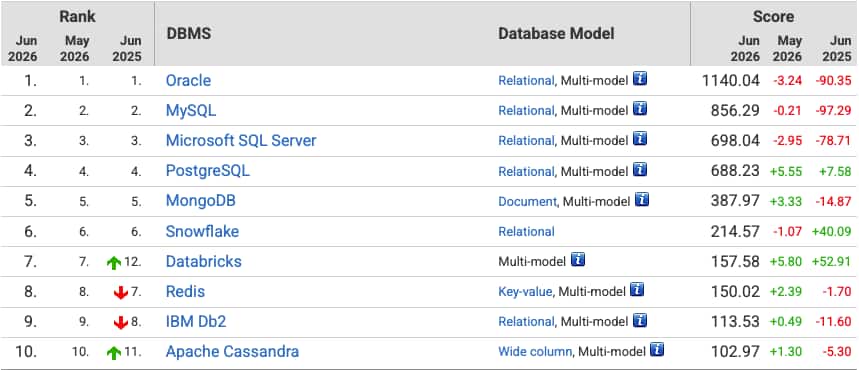Select Cassandra's score value 102.97

[735, 351]
